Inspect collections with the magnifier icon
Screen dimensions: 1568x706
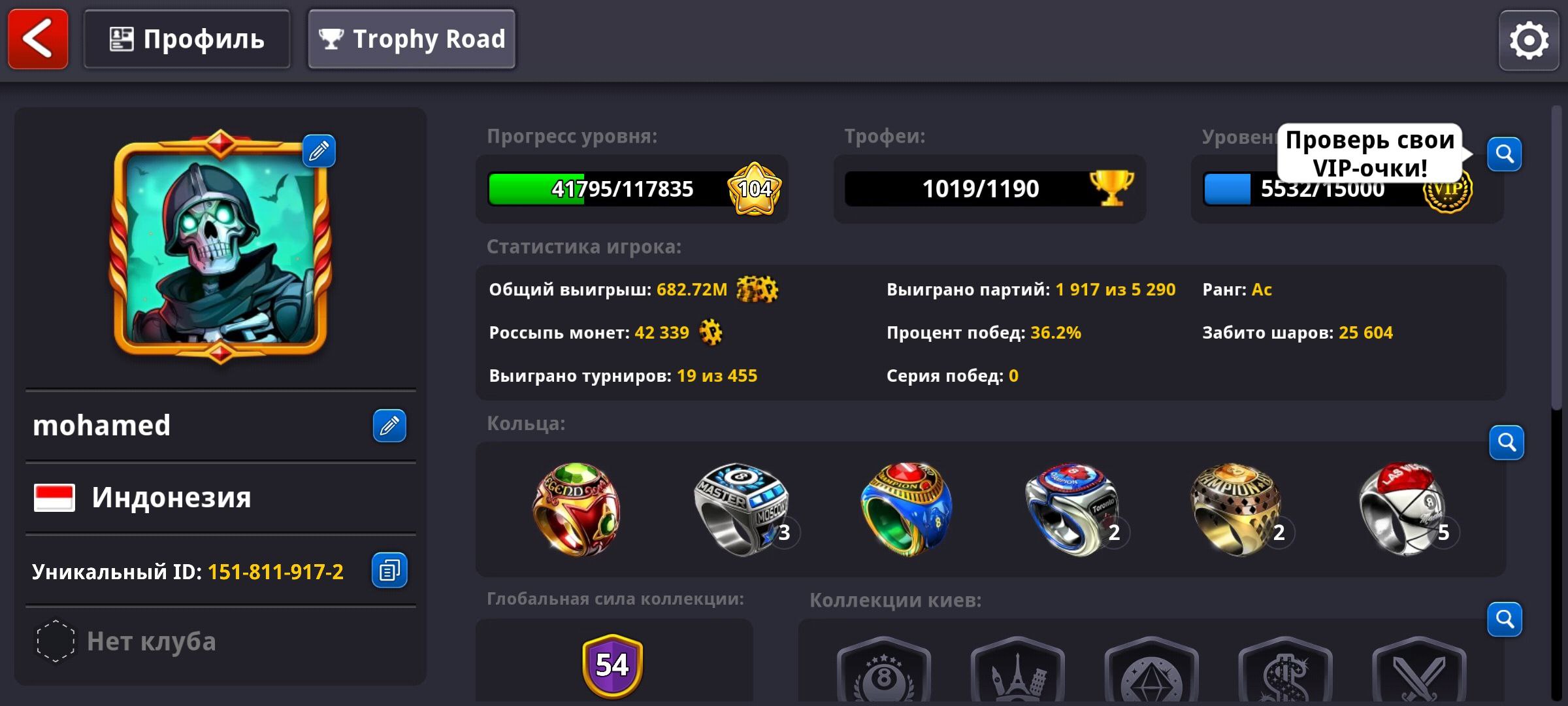[1505, 619]
